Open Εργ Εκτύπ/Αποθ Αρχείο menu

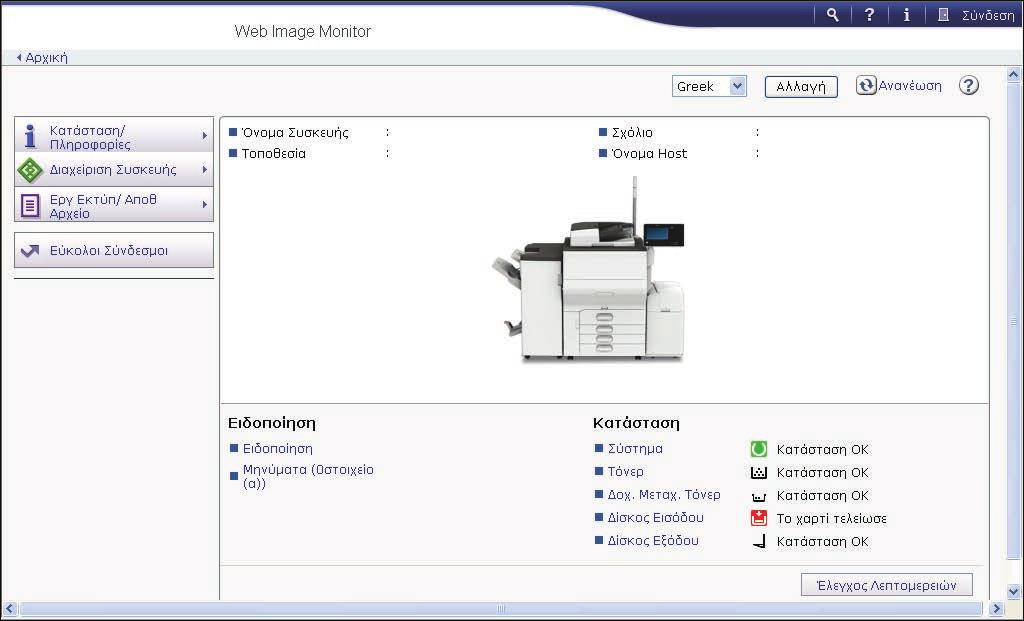tap(114, 204)
